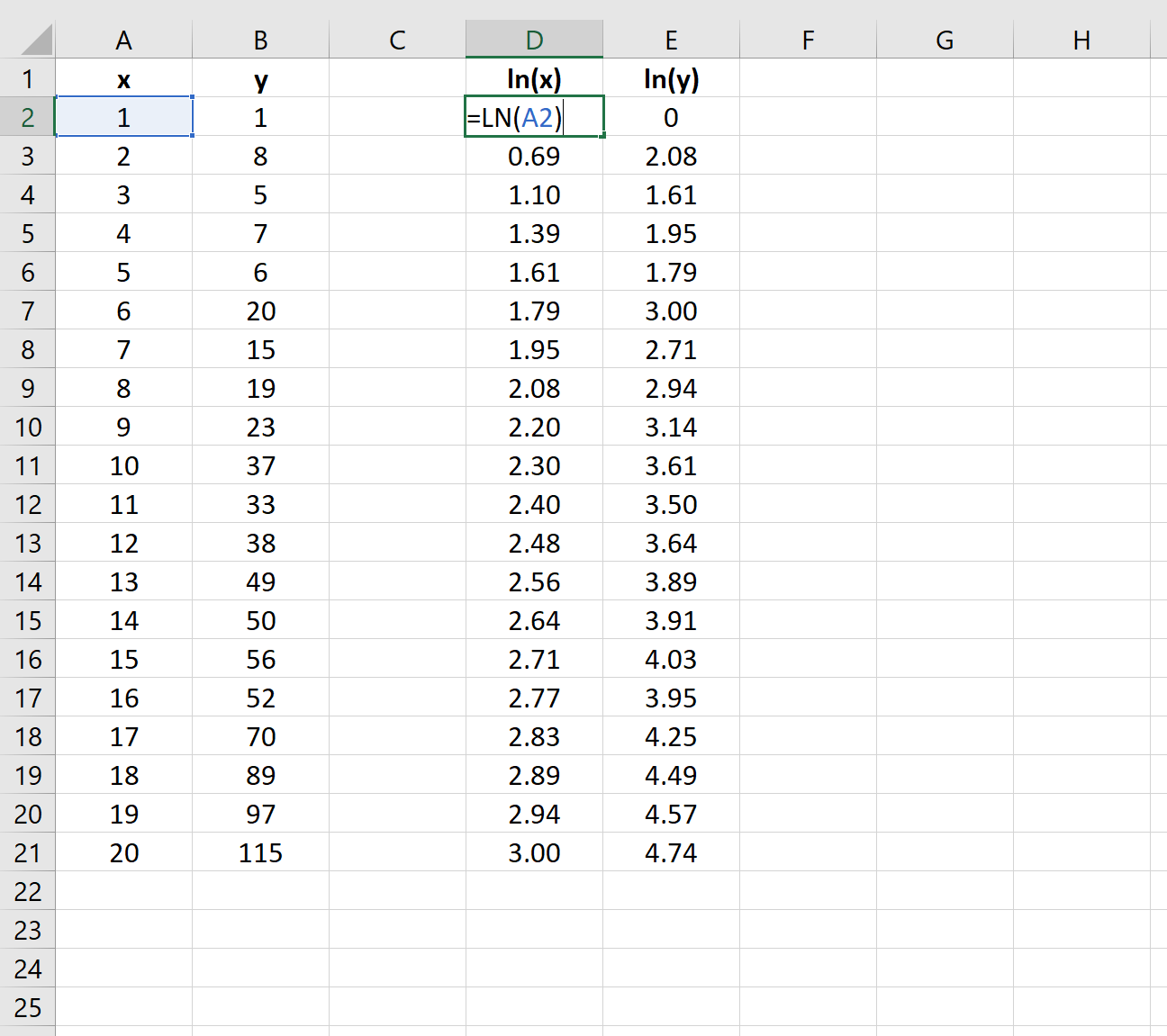Select the entire column G header
Image resolution: width=1167 pixels, height=1036 pixels.
click(x=944, y=40)
